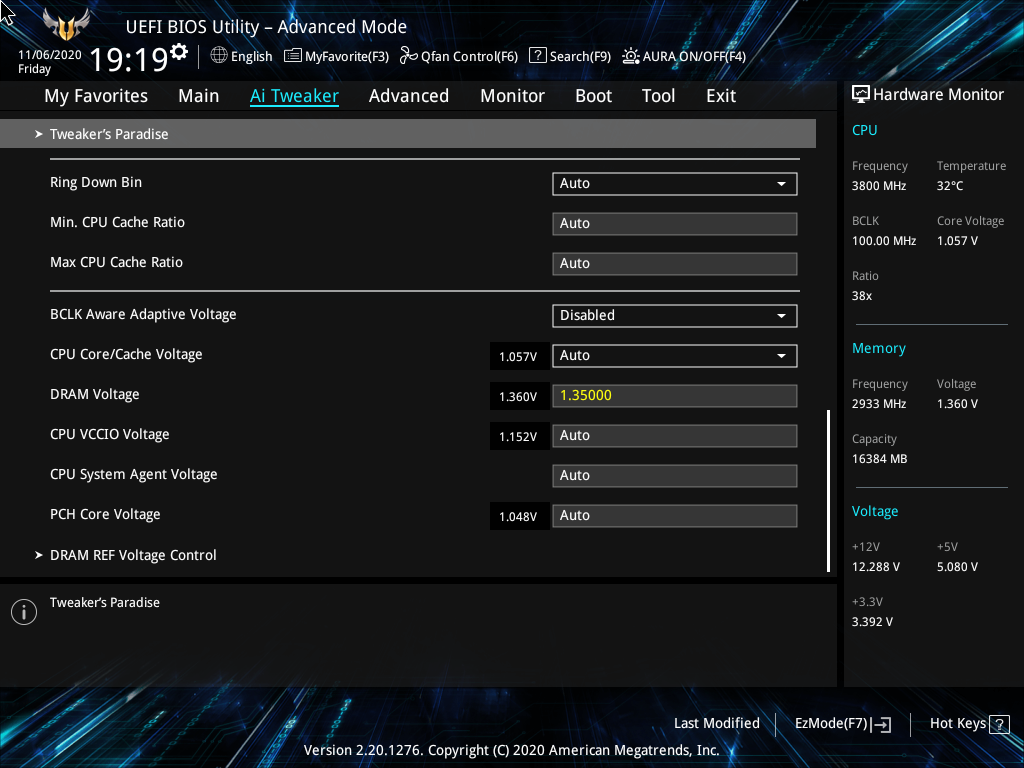Click the 1.057V CPU Core/Cache reading
Viewport: 1024px width, 768px height.
[x=518, y=357]
